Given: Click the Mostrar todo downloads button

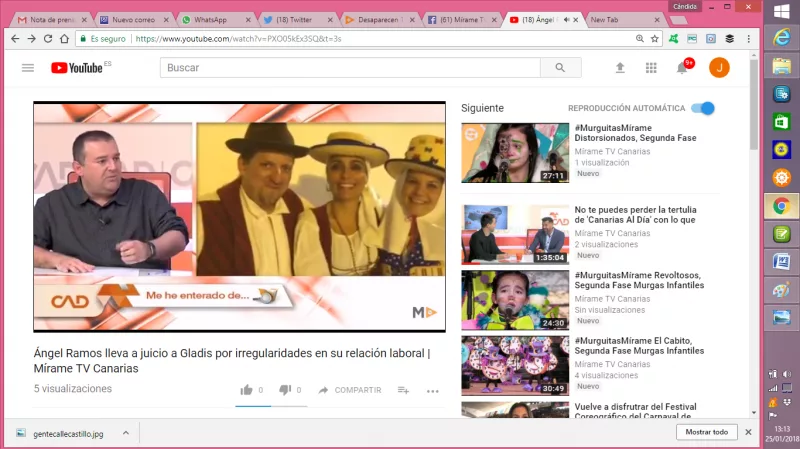Looking at the screenshot, I should coord(707,432).
